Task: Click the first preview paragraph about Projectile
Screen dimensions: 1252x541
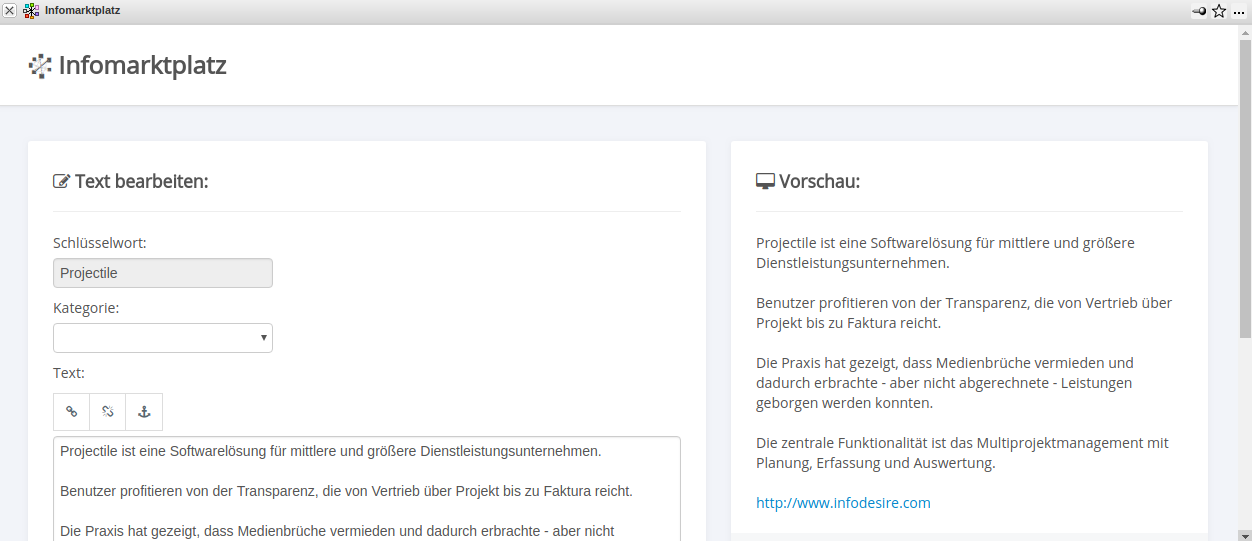Action: click(945, 253)
